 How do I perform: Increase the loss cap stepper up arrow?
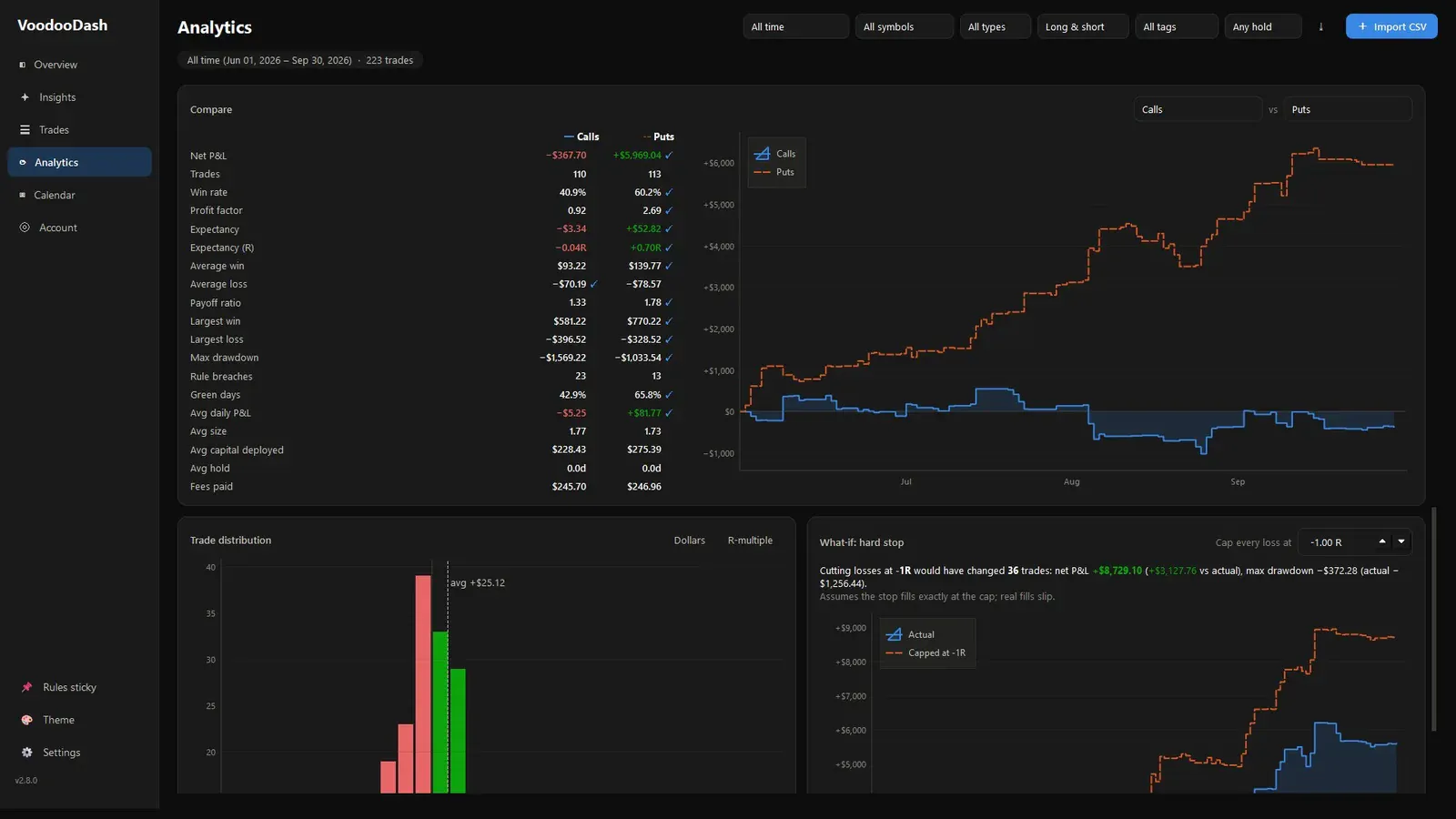click(1381, 541)
